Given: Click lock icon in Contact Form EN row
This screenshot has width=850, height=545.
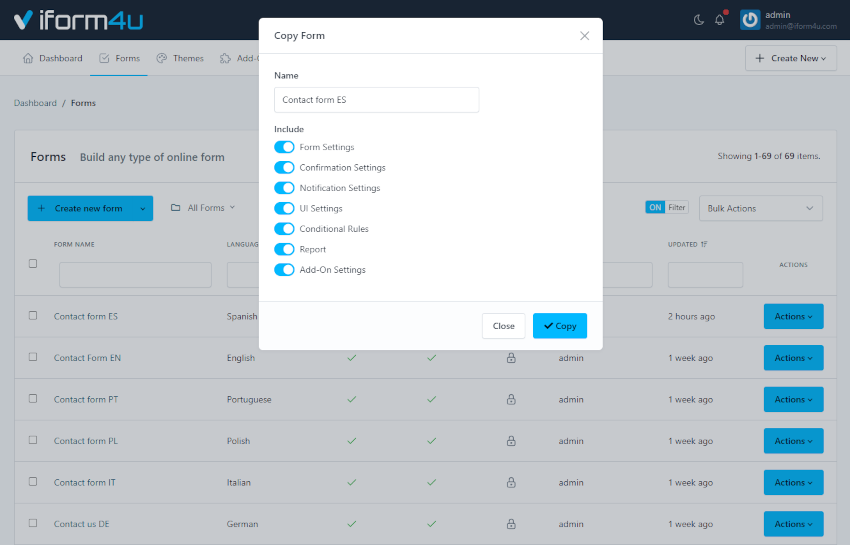Looking at the screenshot, I should 511,358.
